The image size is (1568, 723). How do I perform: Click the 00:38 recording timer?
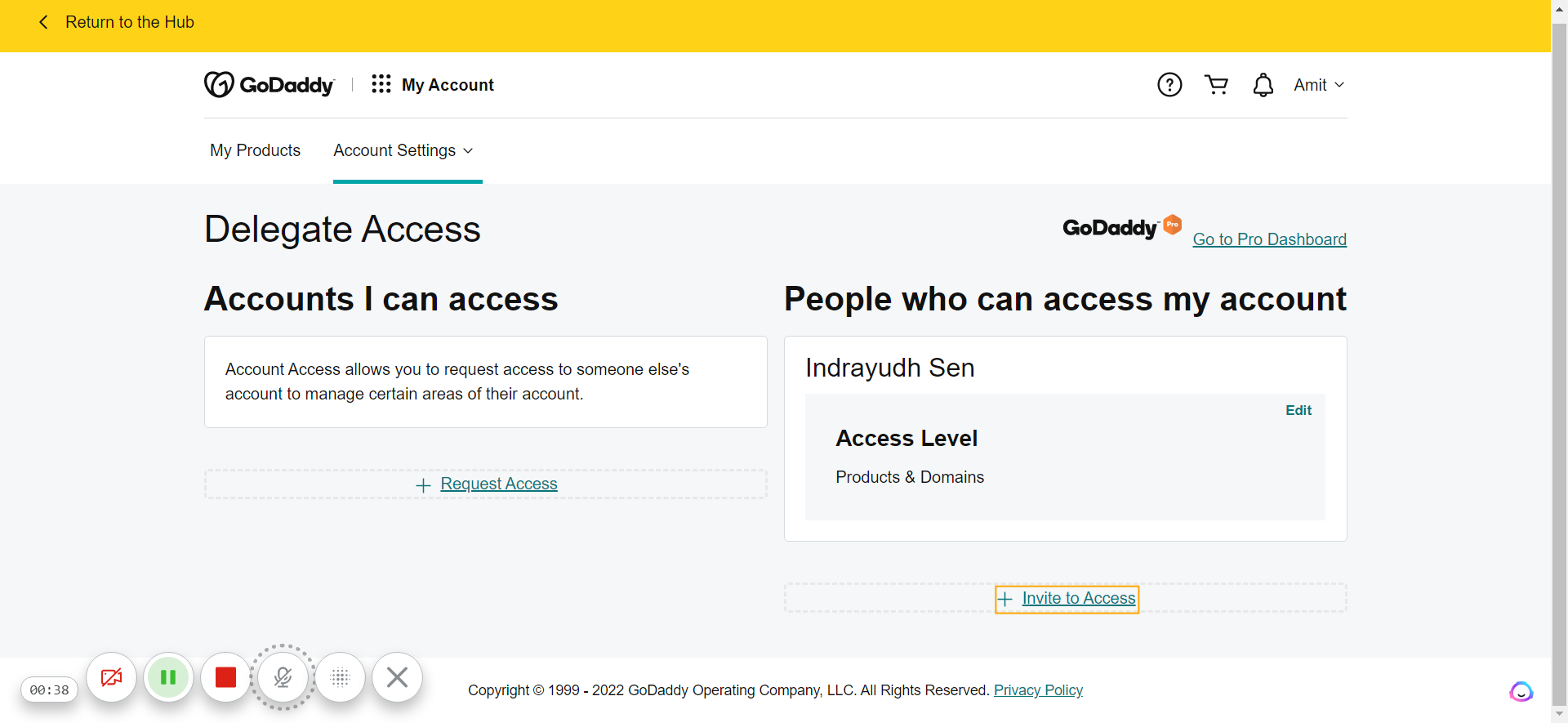click(x=50, y=690)
